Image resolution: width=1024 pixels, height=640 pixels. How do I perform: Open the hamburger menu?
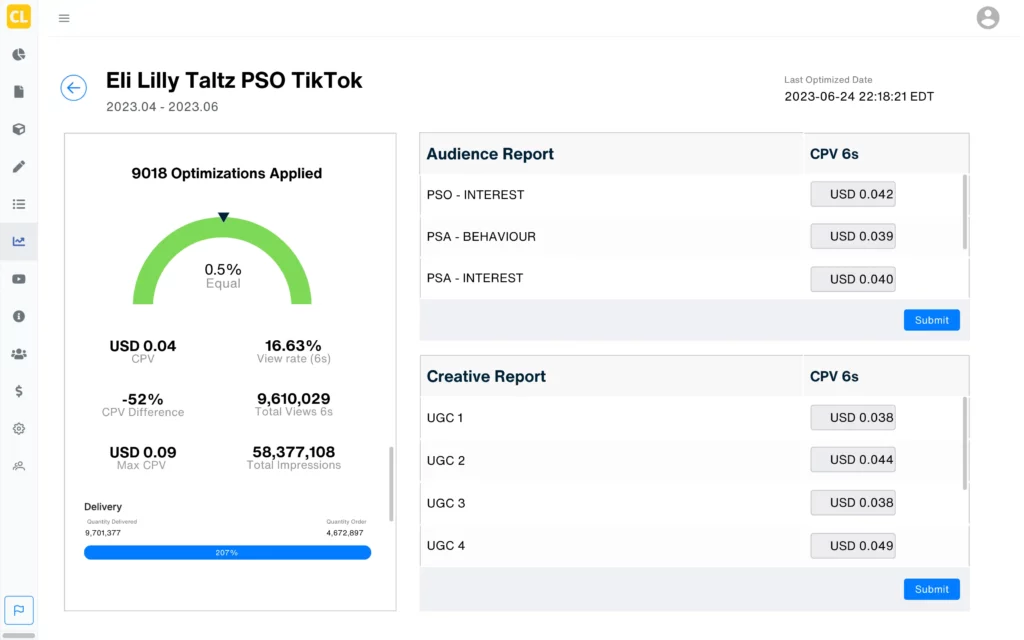64,18
